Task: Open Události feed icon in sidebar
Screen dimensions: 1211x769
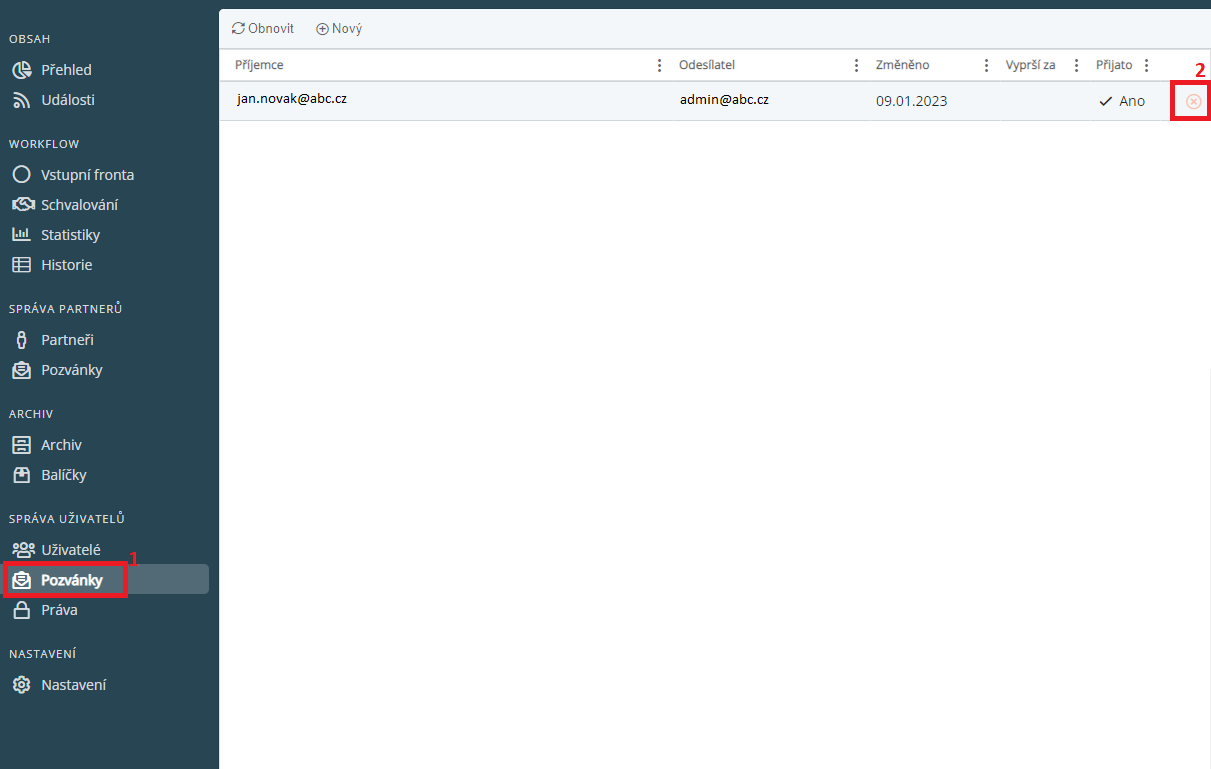Action: click(22, 100)
